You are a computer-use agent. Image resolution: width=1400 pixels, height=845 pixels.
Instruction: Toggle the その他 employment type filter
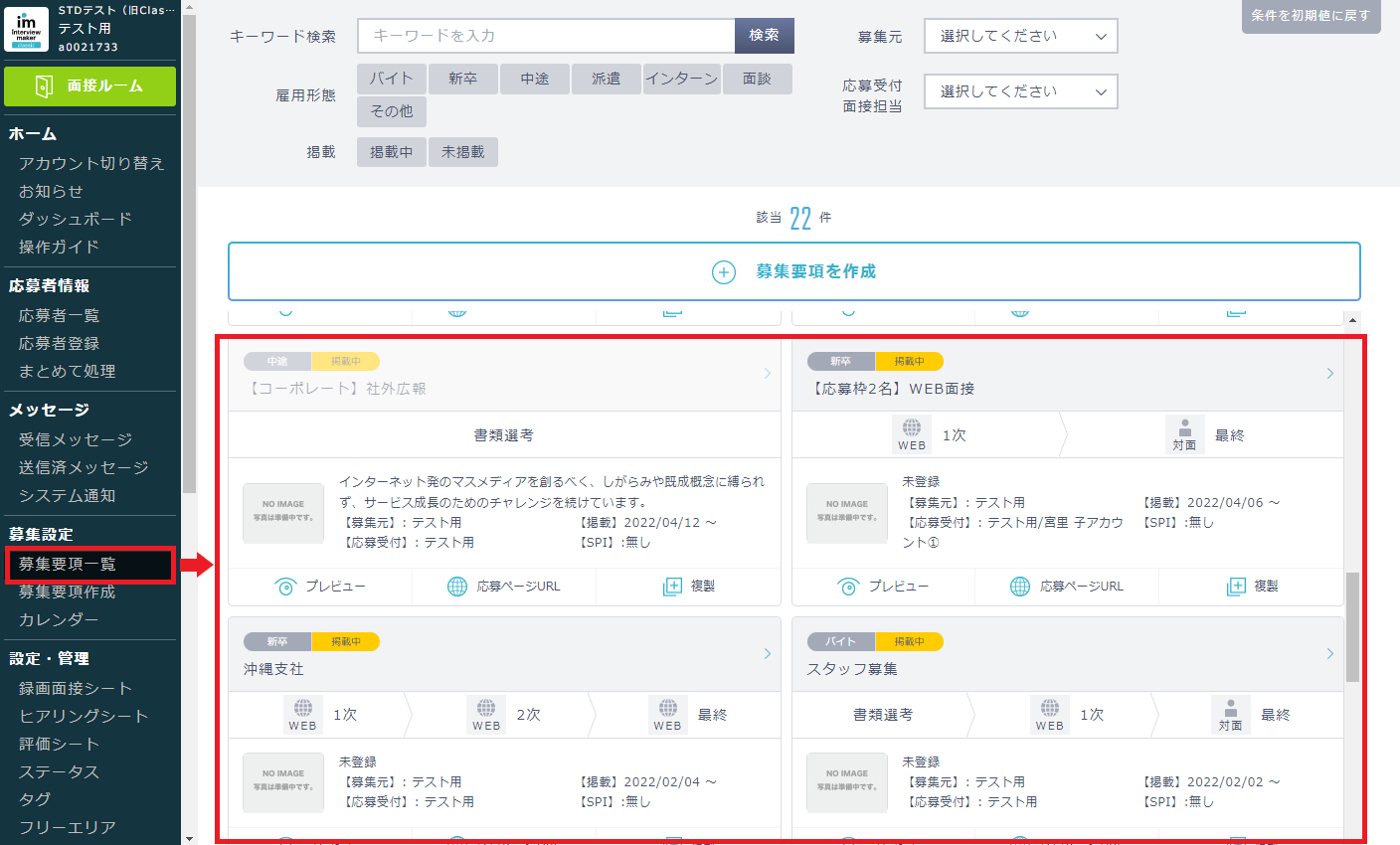pos(392,111)
